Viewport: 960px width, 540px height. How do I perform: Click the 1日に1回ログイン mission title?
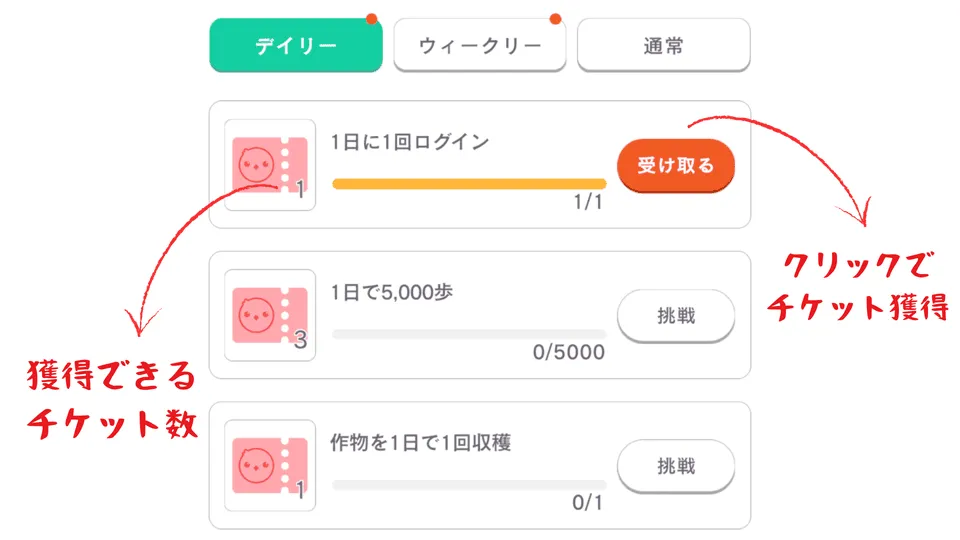point(410,142)
